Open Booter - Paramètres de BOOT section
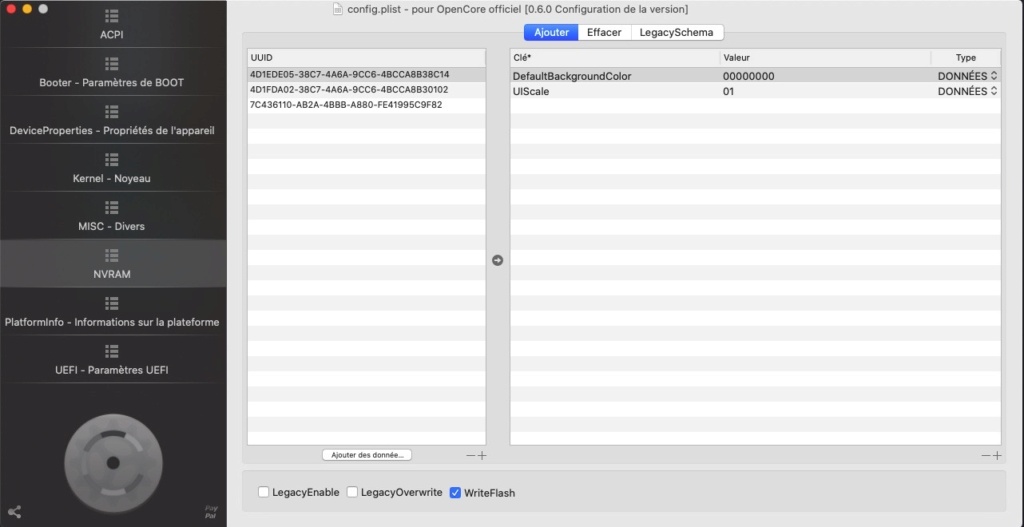 point(112,72)
